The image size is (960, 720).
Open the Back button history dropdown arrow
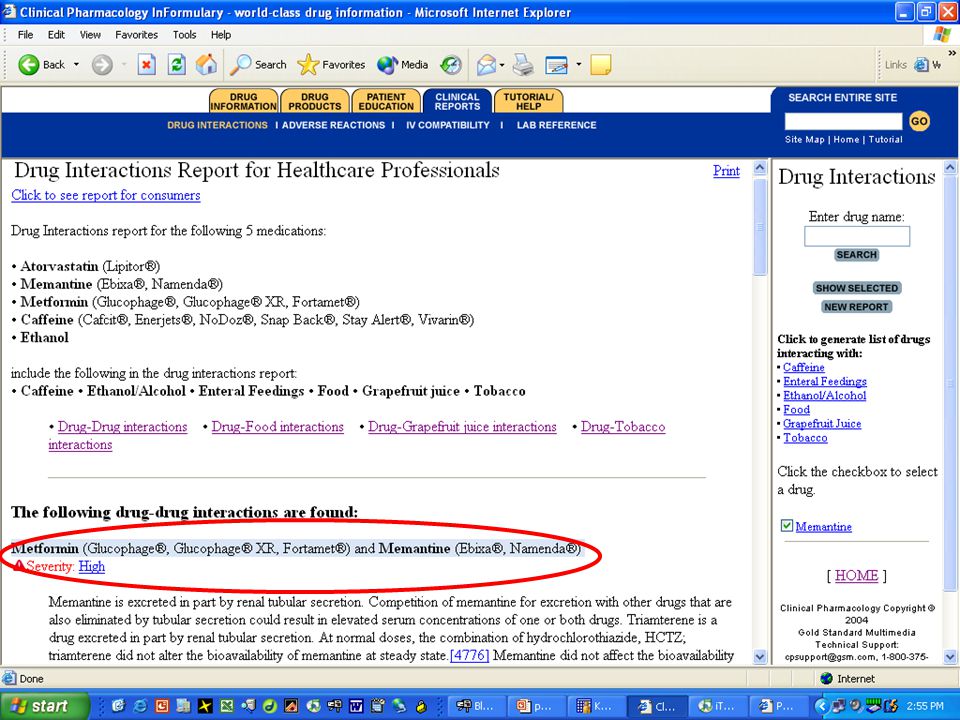coord(76,64)
